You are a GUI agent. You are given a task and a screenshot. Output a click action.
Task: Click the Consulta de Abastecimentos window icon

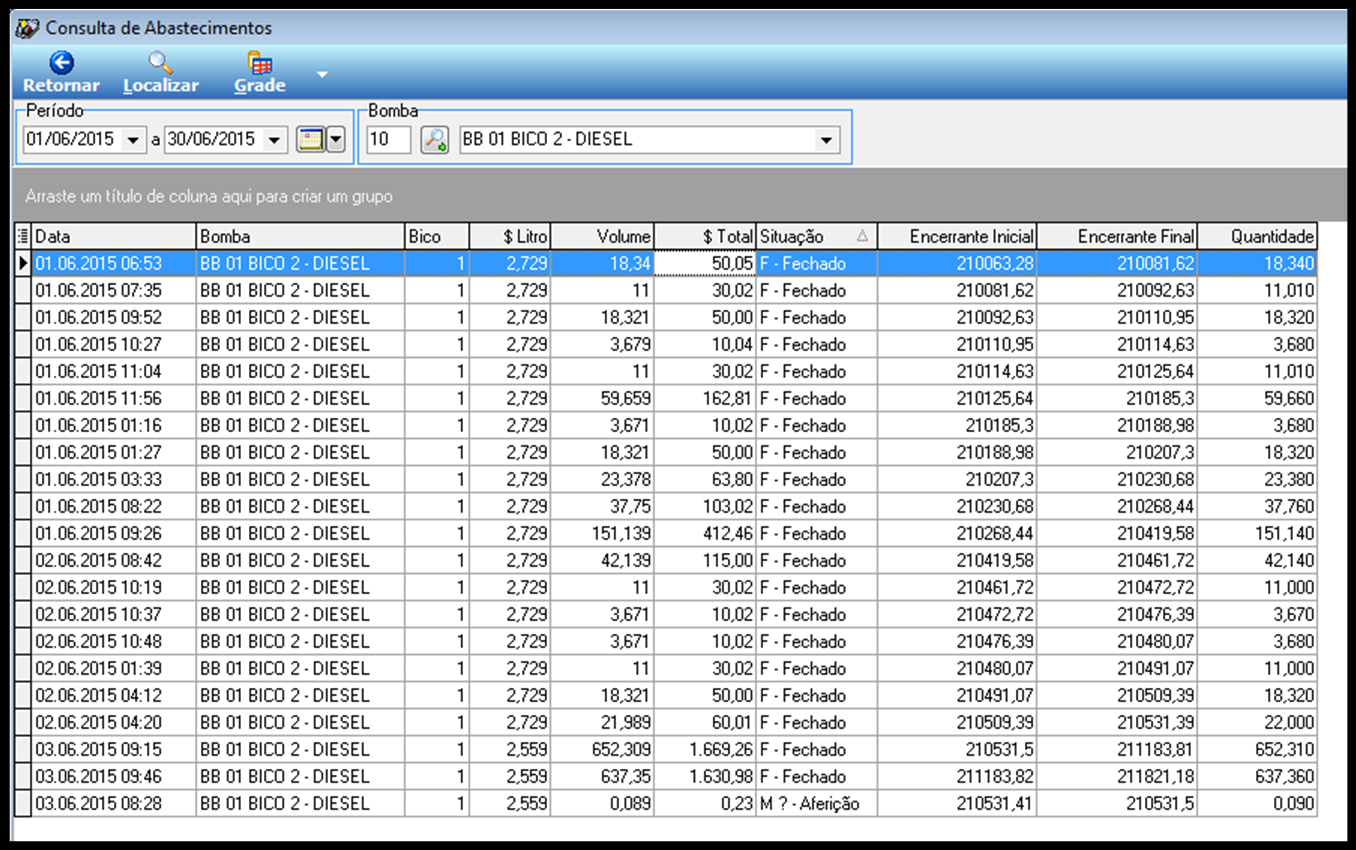coord(27,28)
